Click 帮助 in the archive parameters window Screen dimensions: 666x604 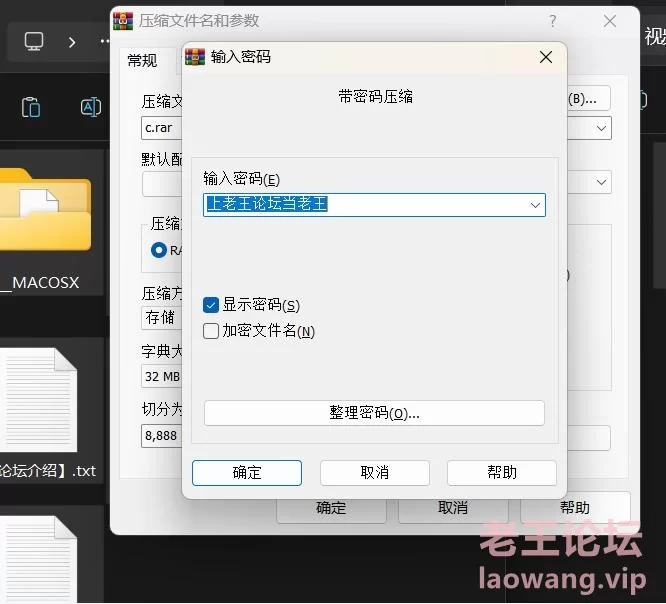click(575, 508)
